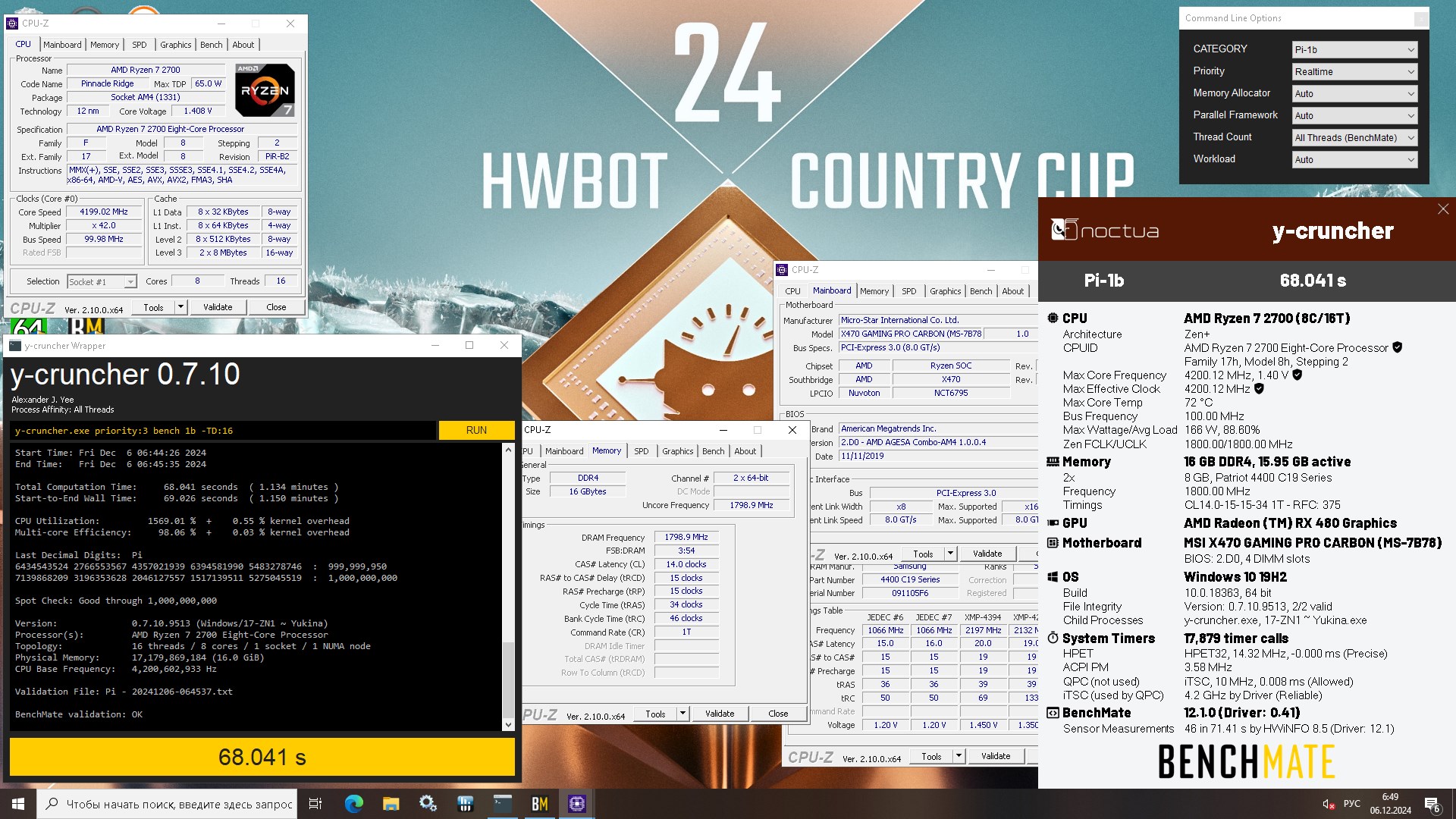Launch Microsoft Edge from the taskbar

353,804
